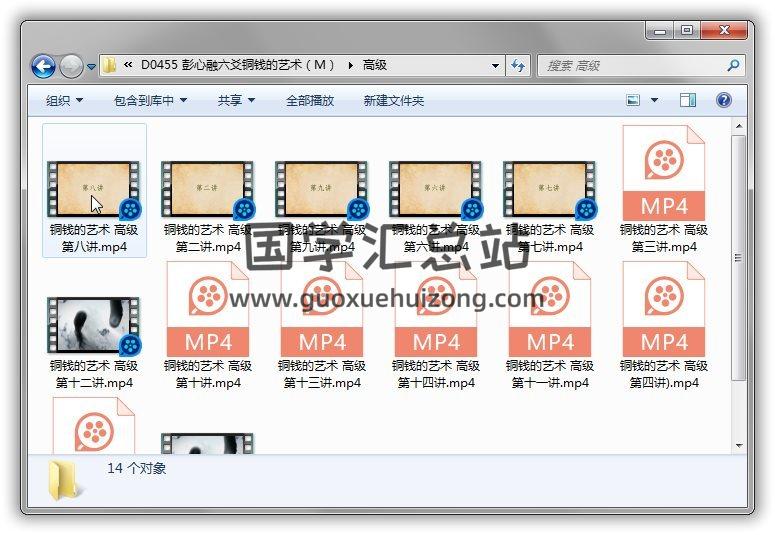Click the 新建文件夹 button
Viewport: 775px width, 535px height.
coord(394,101)
